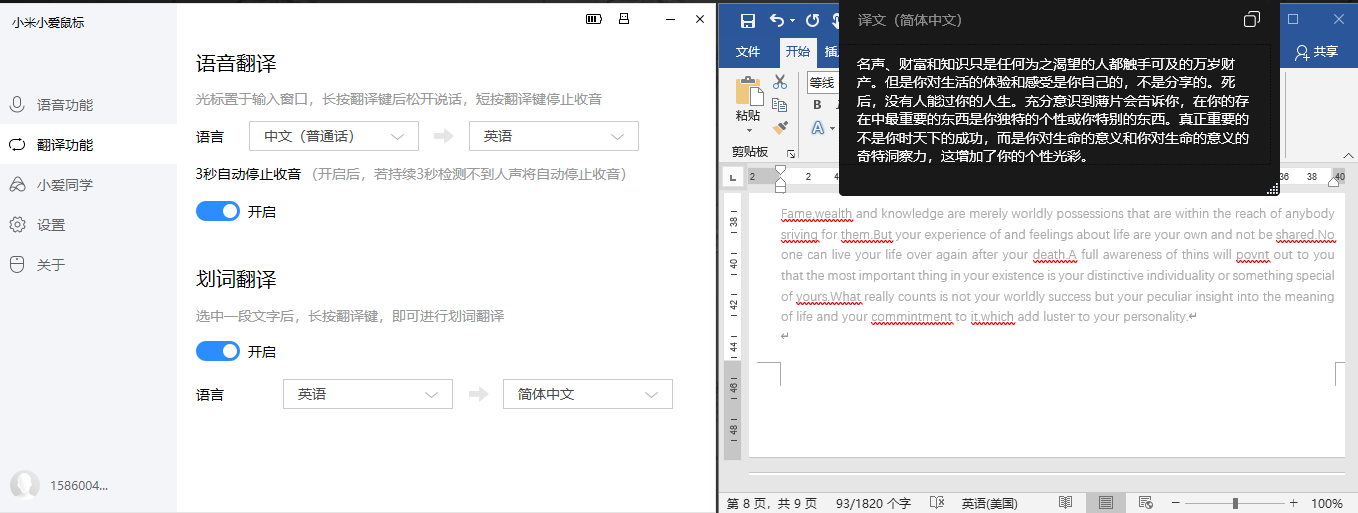This screenshot has height=513, width=1358.
Task: Open the 中文（普通话） source language dropdown
Action: coord(333,136)
